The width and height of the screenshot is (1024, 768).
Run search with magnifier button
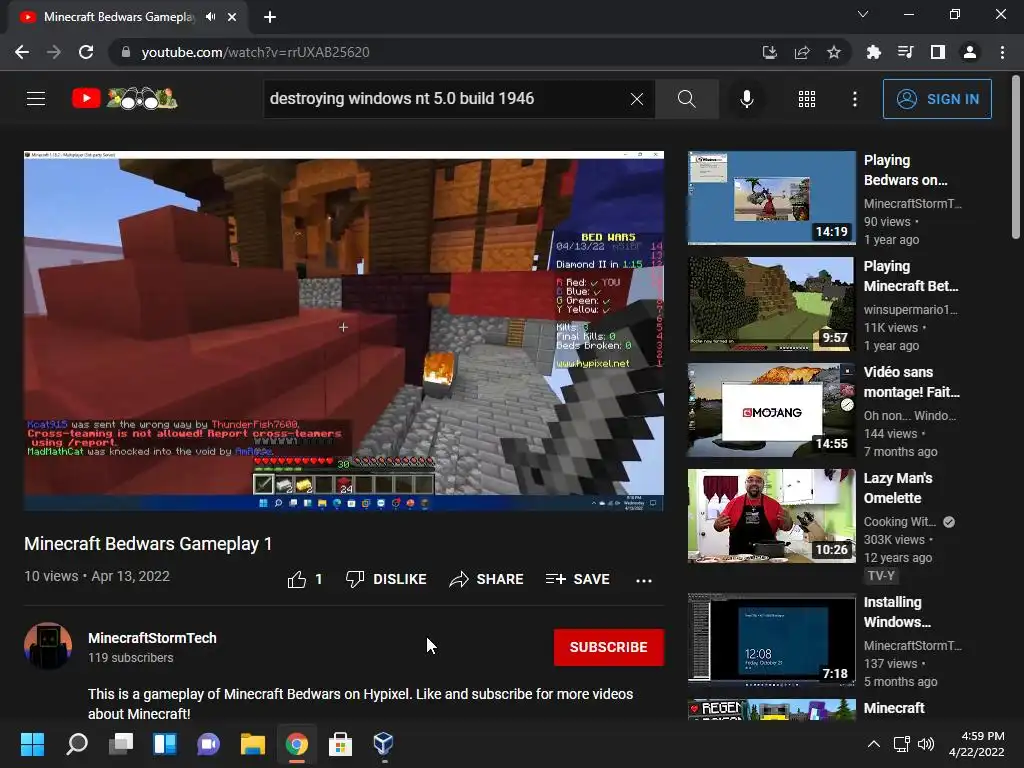(x=686, y=99)
